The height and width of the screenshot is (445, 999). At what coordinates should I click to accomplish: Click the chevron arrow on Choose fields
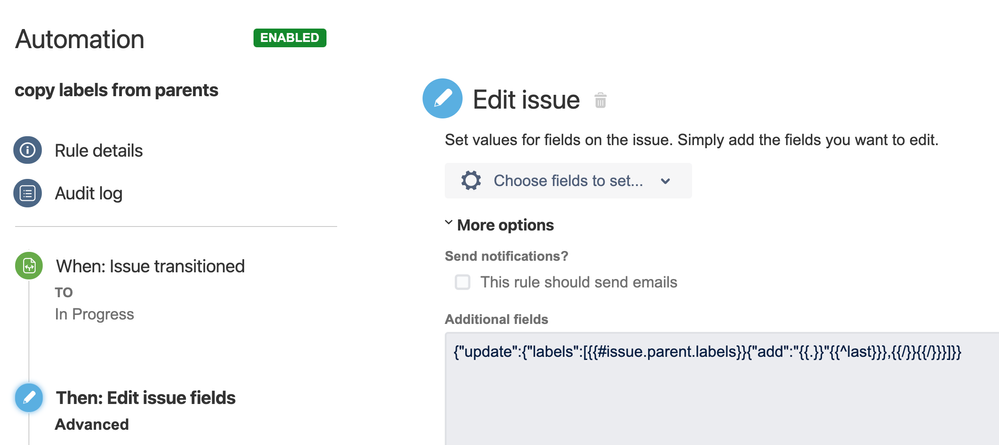click(x=665, y=181)
